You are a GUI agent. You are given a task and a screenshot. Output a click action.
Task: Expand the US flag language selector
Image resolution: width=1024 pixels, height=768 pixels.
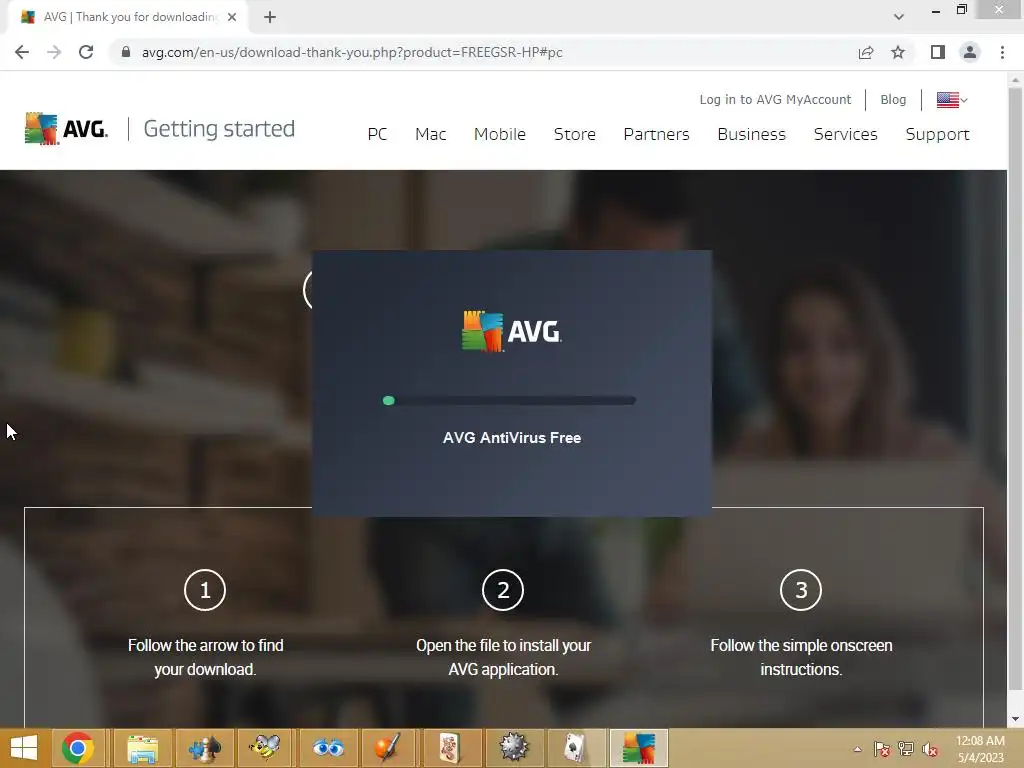coord(952,100)
